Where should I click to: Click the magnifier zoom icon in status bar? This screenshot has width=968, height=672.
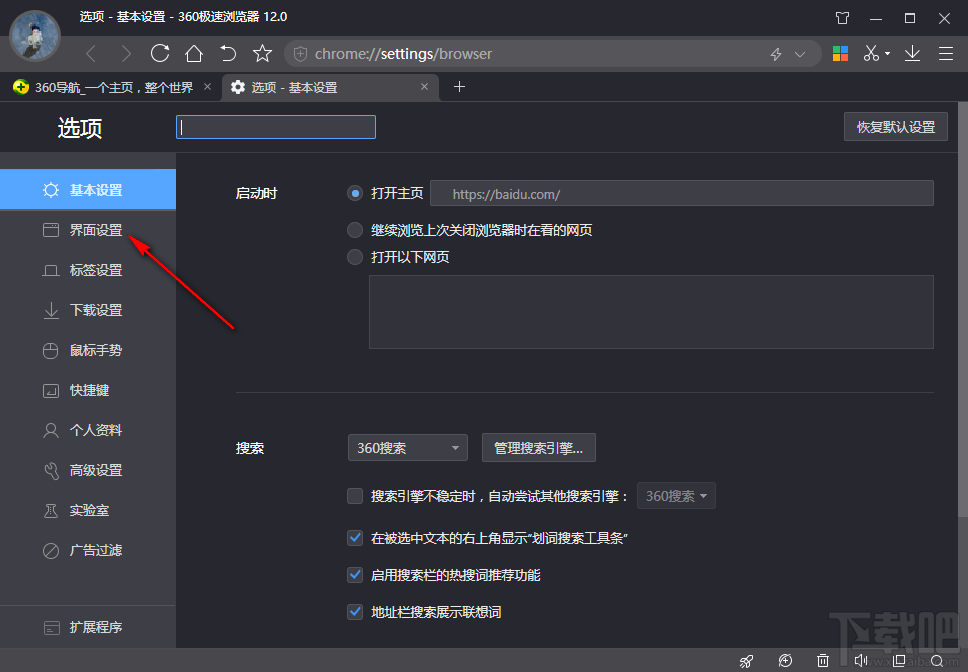pos(937,661)
